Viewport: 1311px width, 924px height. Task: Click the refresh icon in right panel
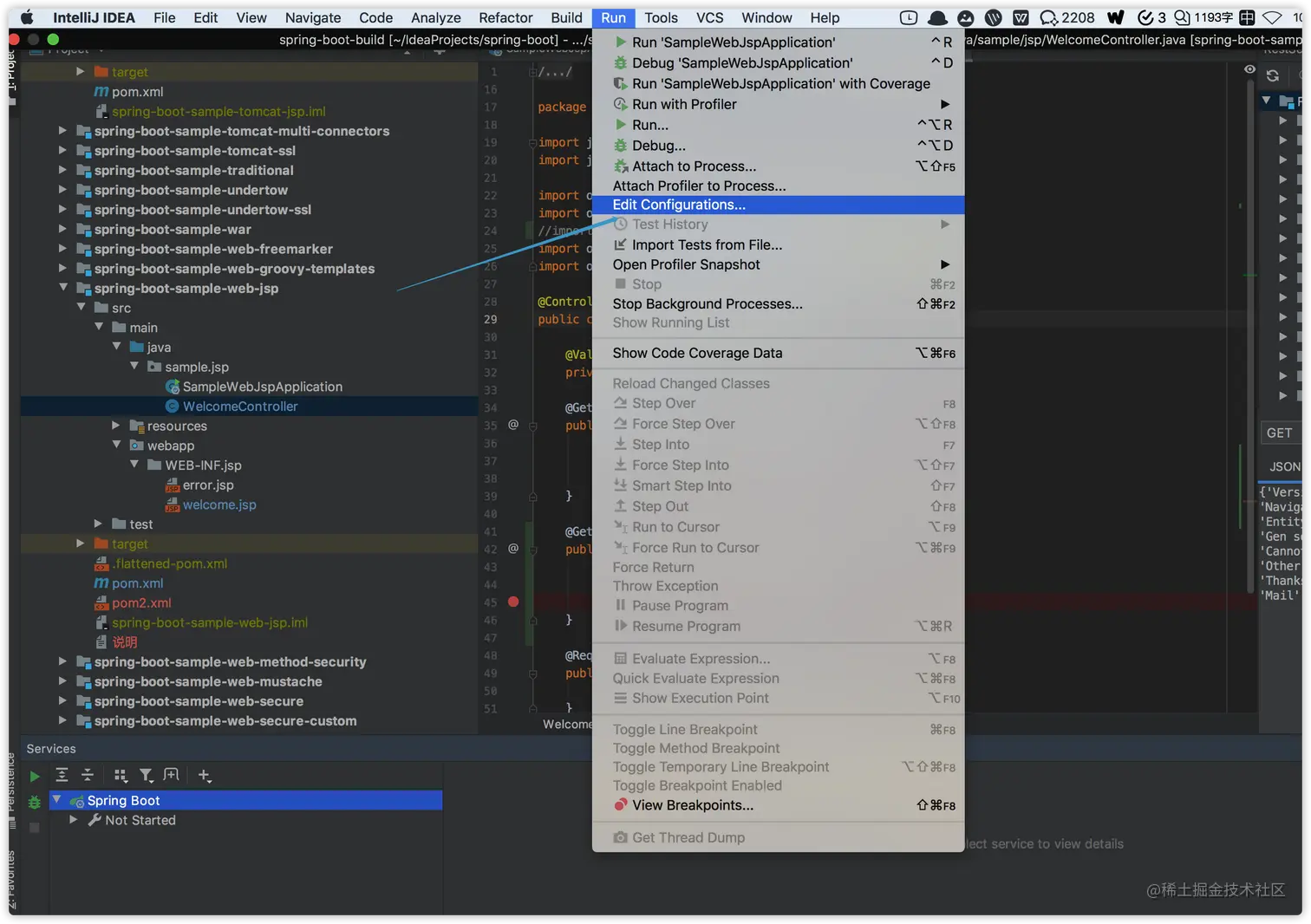1273,75
